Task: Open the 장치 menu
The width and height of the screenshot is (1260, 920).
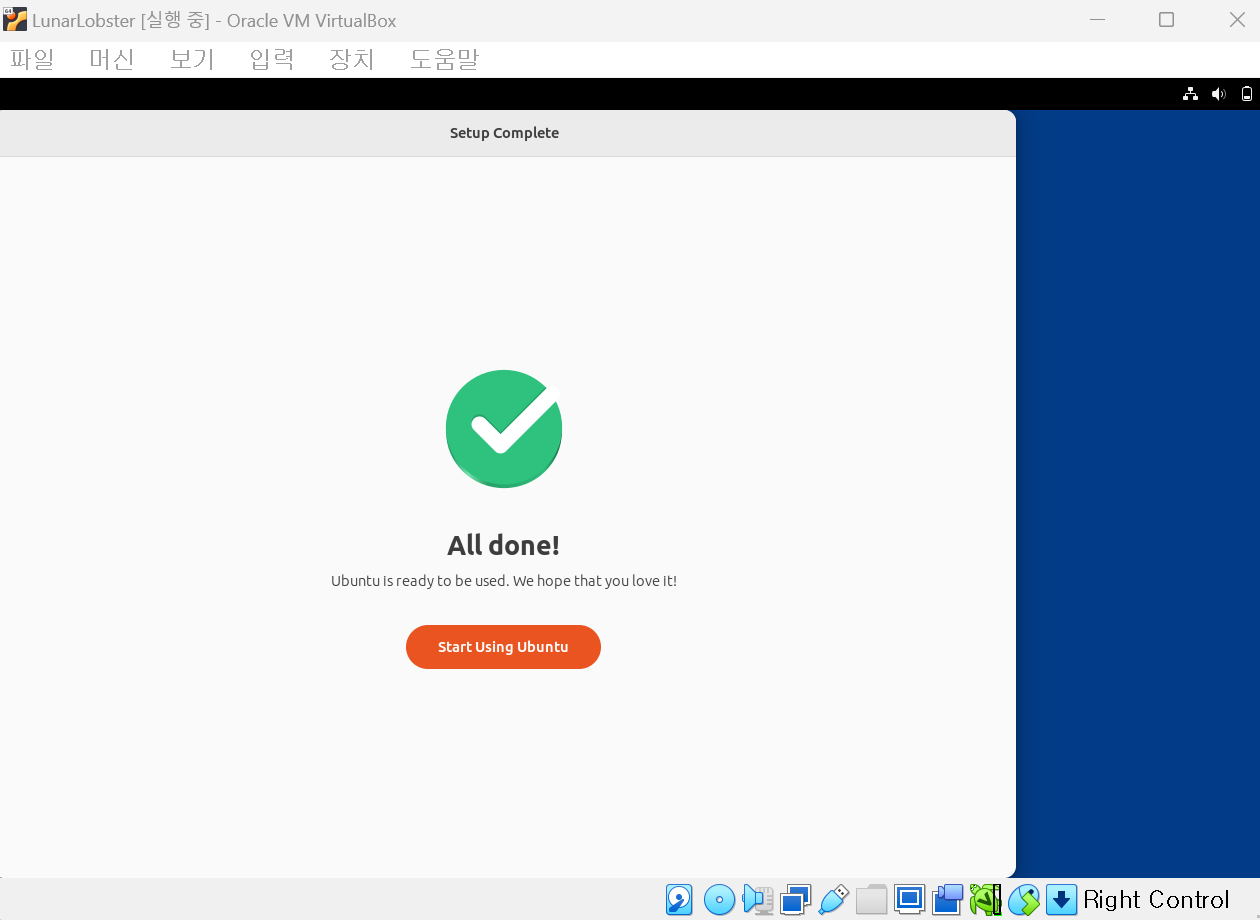Action: 352,59
